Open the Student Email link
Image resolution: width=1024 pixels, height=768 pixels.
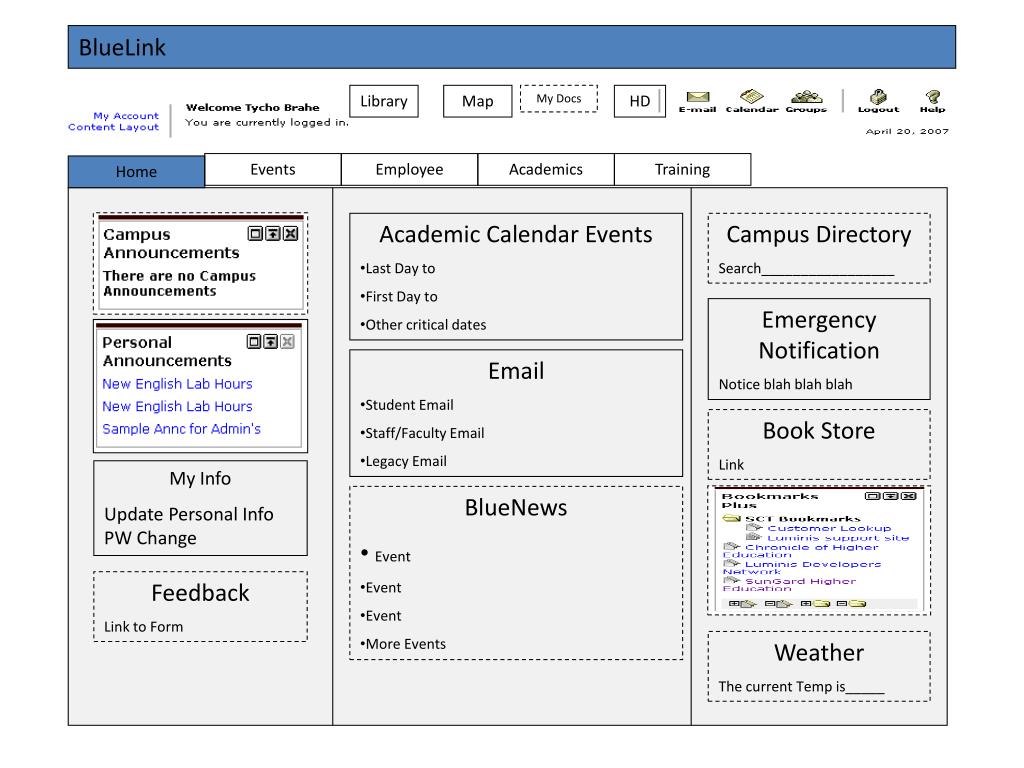point(407,405)
